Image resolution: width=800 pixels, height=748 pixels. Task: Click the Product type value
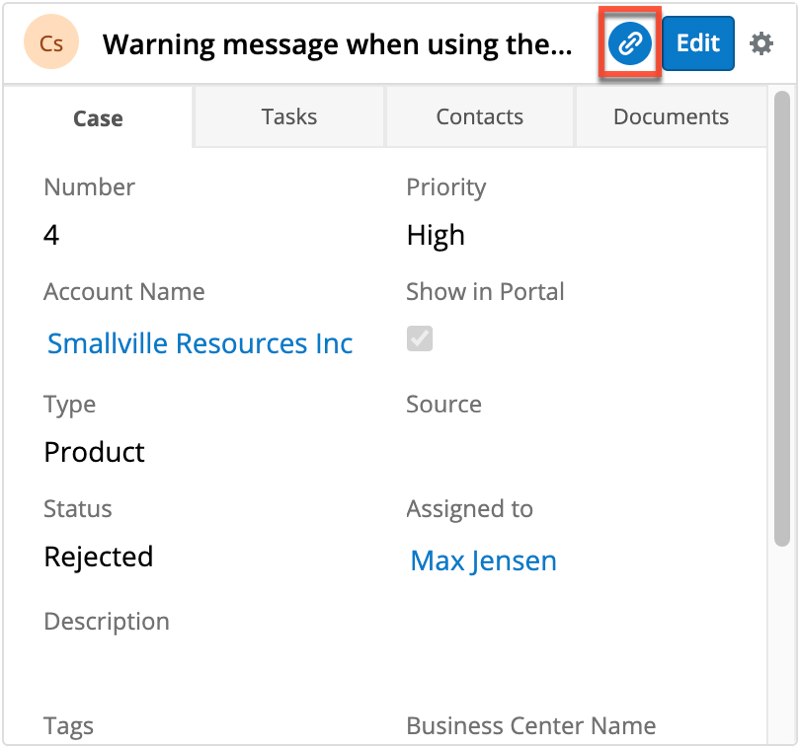coord(94,452)
